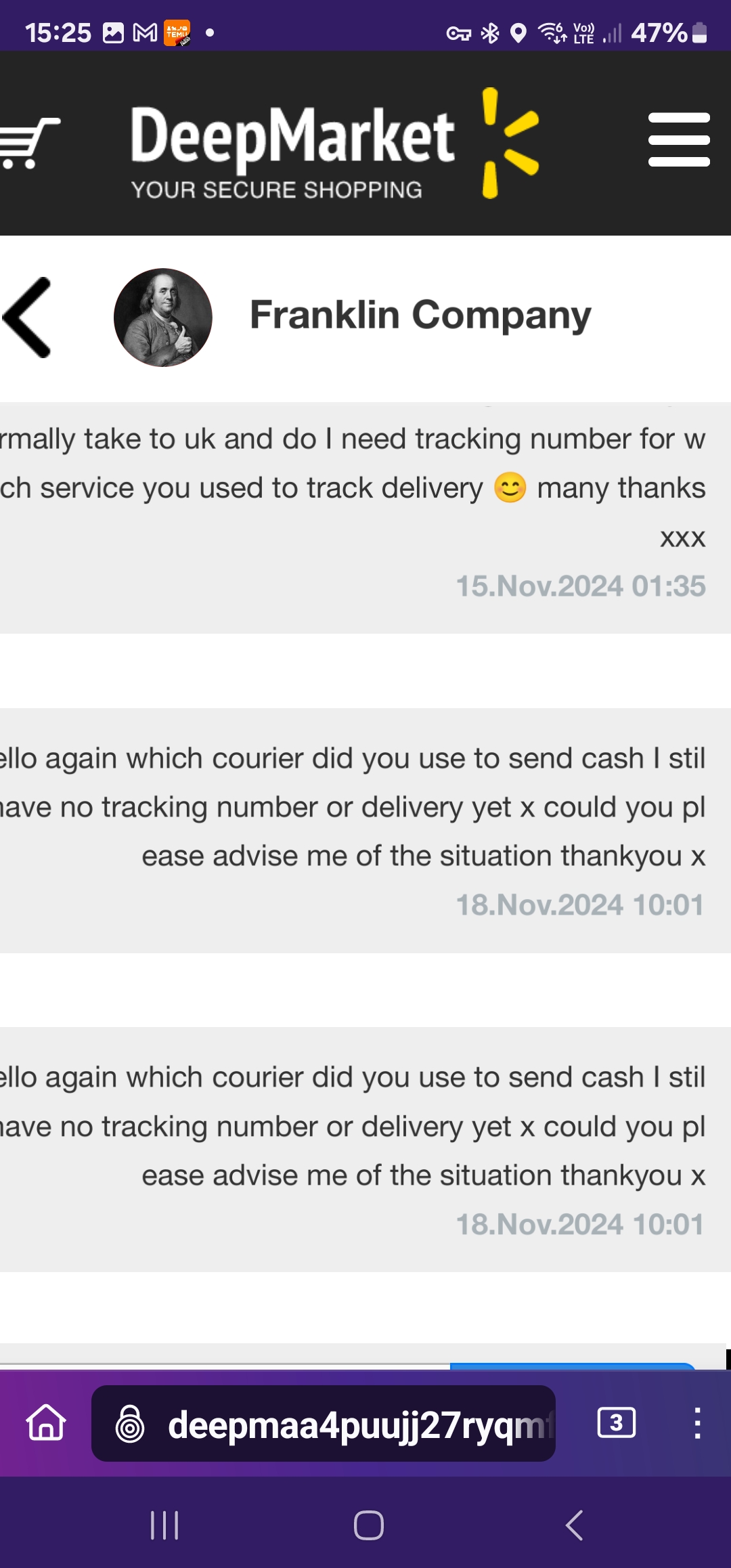Select the last courier message bubble
Viewport: 731px width, 1568px height.
(365, 1150)
